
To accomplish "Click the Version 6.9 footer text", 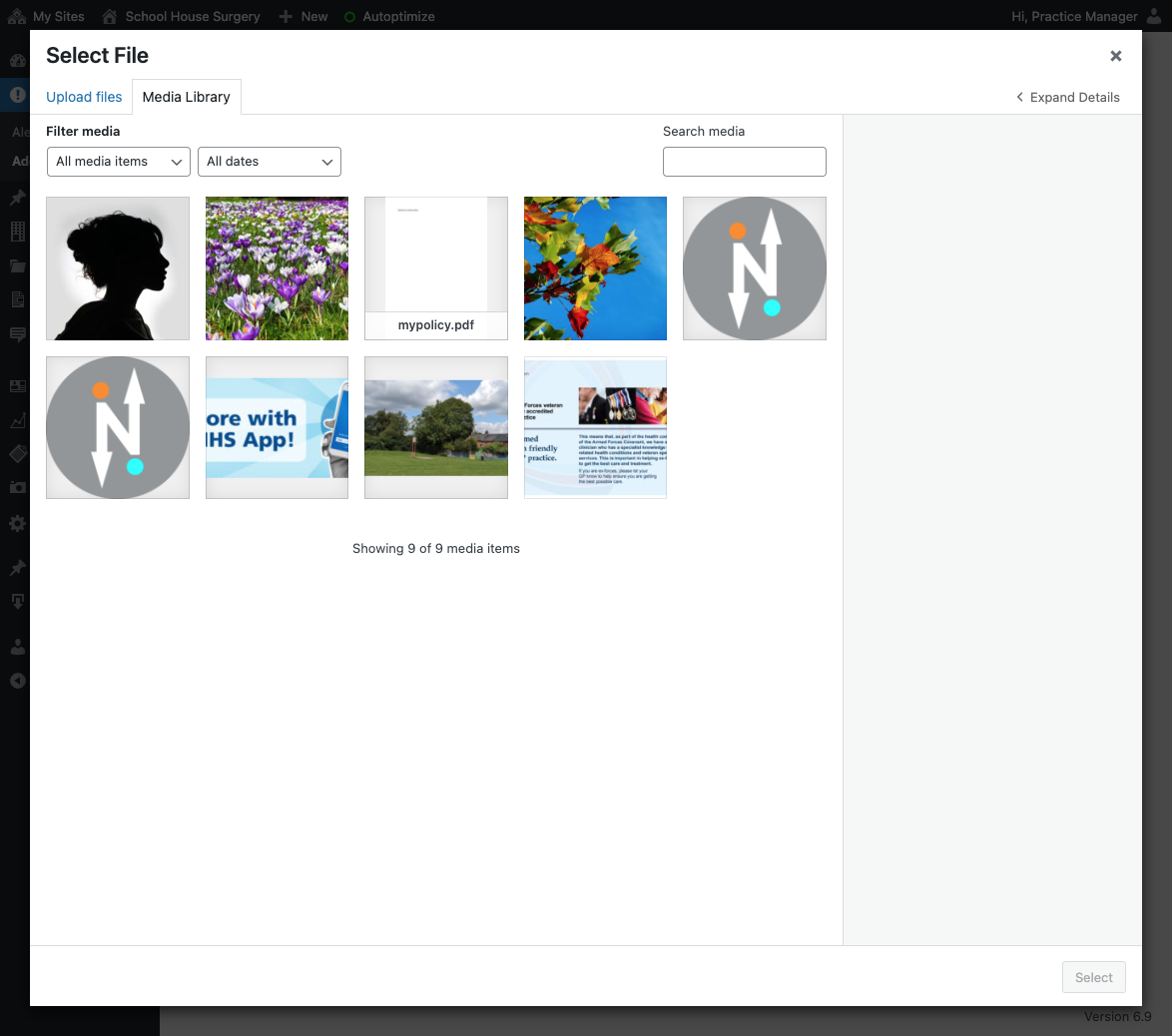I will [x=1117, y=1017].
